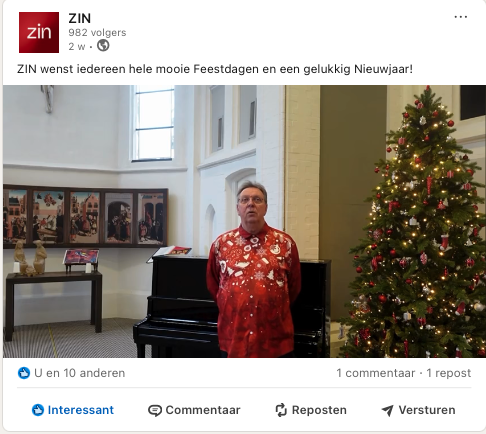486x434 pixels.
Task: Click the speech bubble comment icon
Action: click(x=155, y=410)
